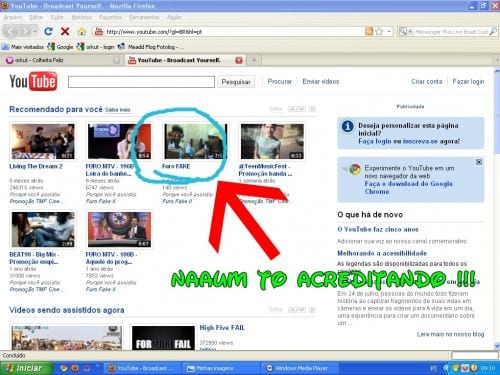Image resolution: width=500 pixels, height=375 pixels.
Task: Open the browser home page icon
Action: (82, 32)
